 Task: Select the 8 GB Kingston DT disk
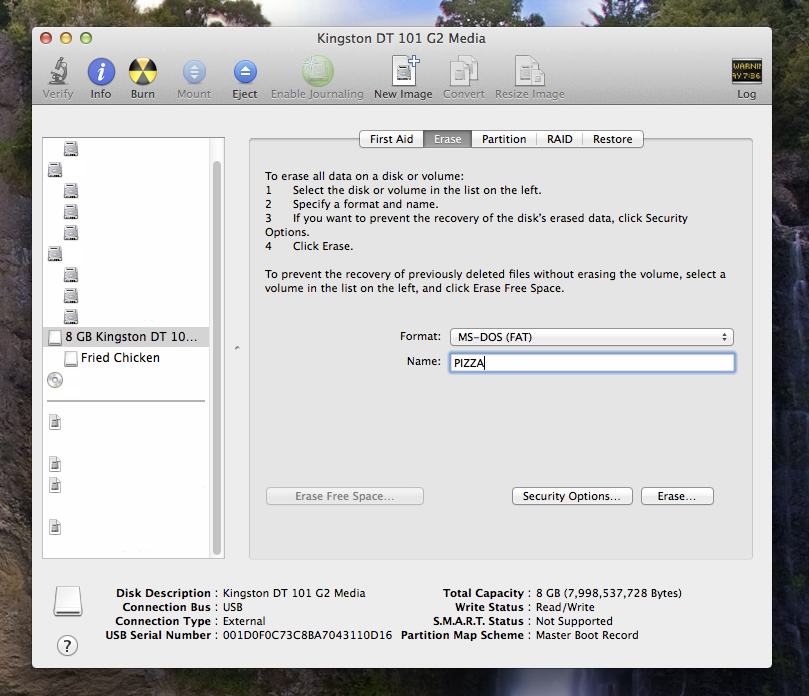pyautogui.click(x=126, y=337)
